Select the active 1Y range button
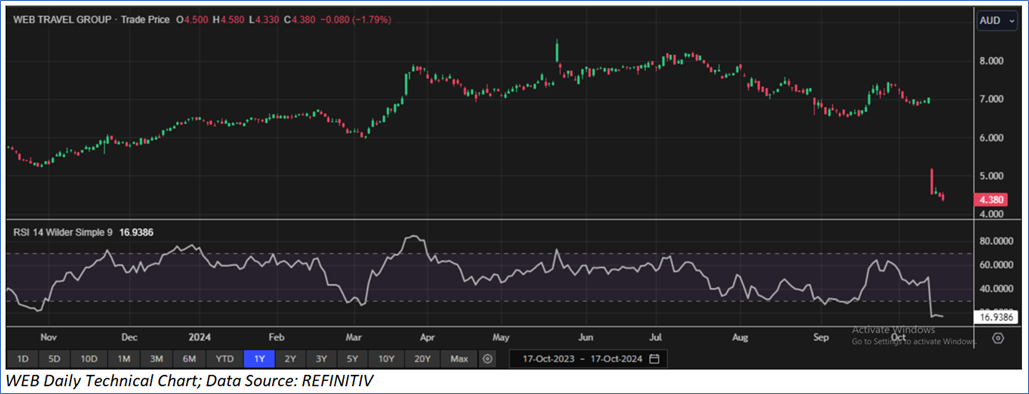 [259, 359]
